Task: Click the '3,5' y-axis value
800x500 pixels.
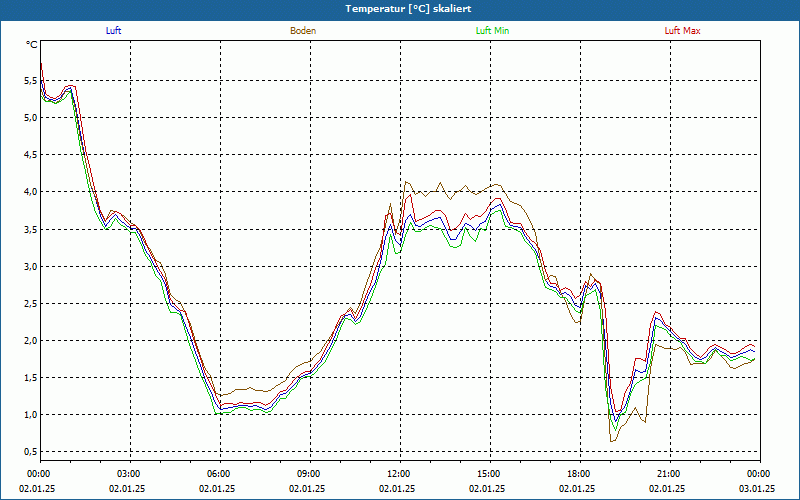Action: [x=31, y=229]
